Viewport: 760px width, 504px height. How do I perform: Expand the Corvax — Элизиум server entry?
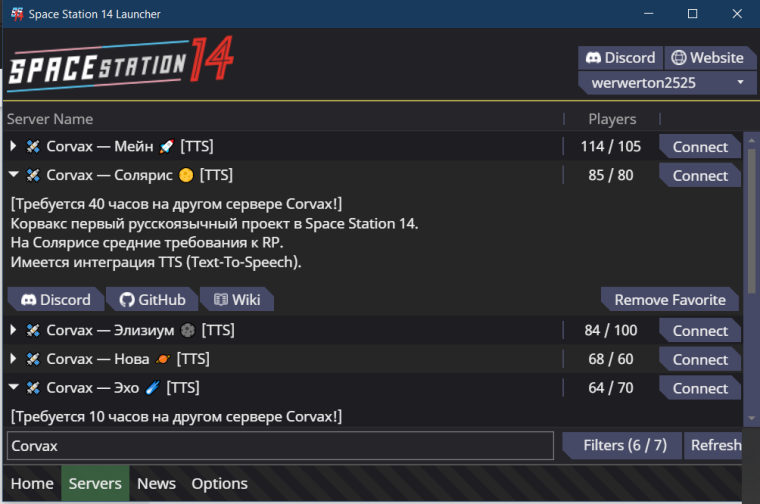pos(13,330)
